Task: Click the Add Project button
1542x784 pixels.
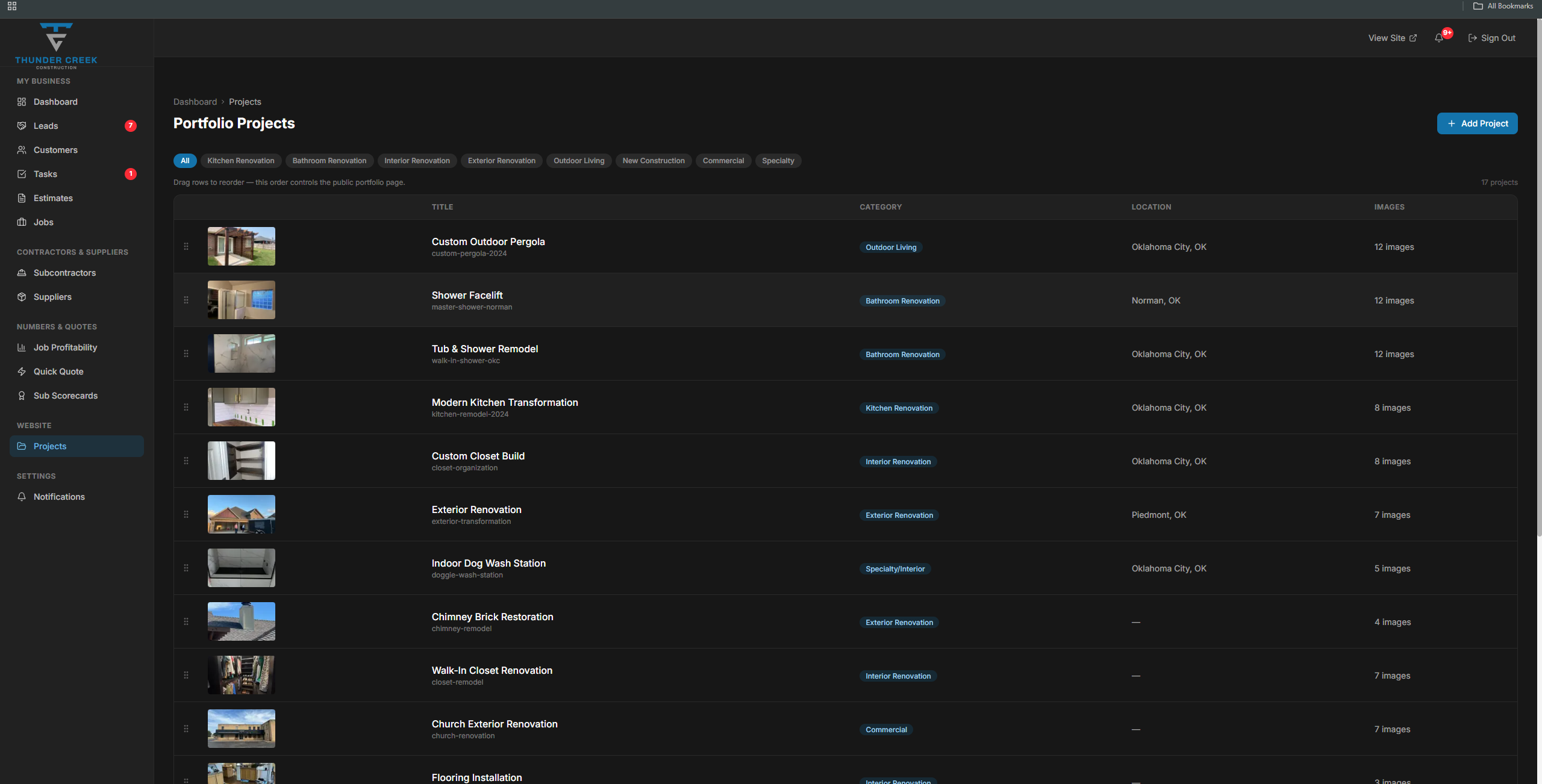Action: tap(1477, 123)
